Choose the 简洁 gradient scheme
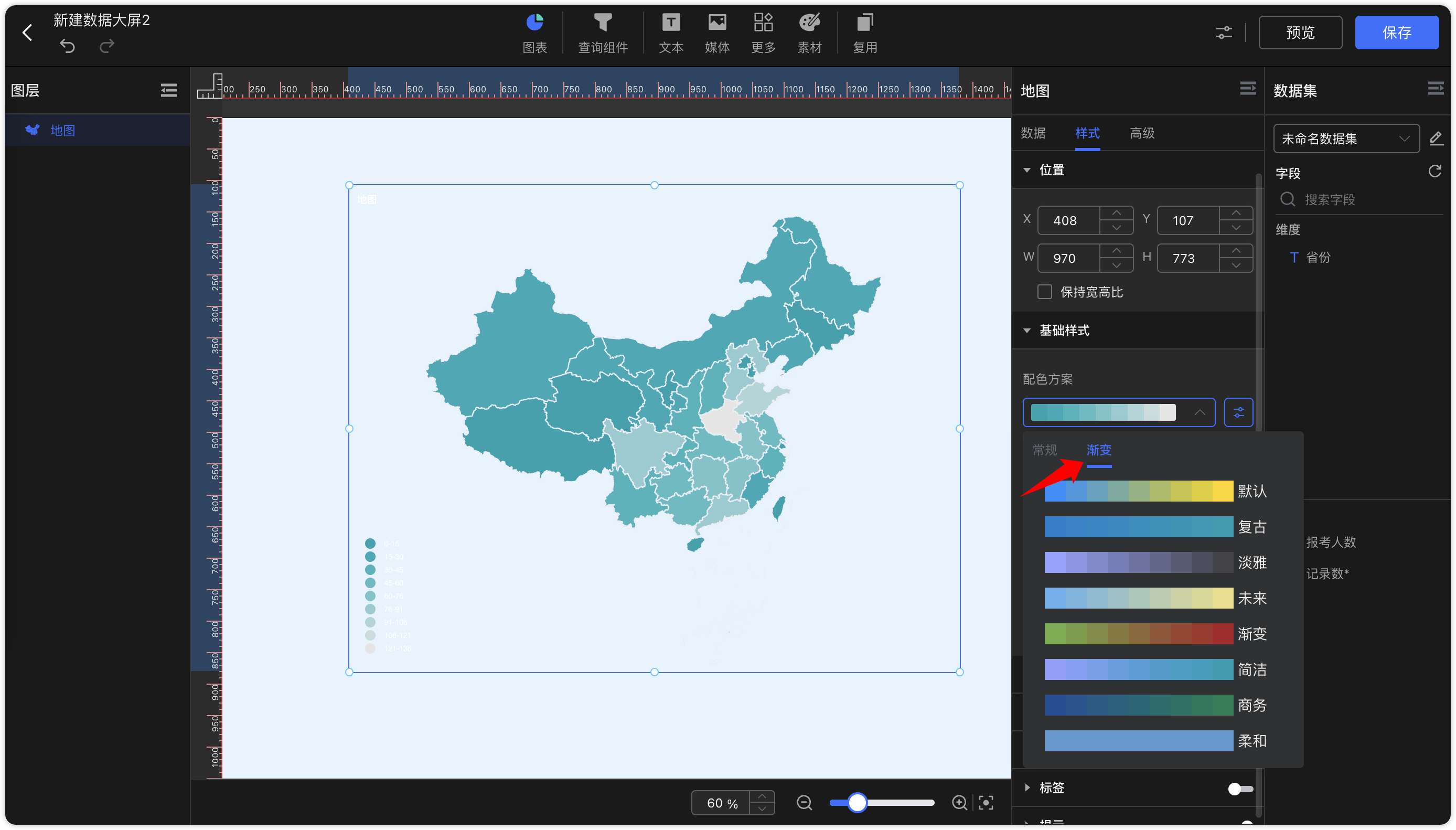The width and height of the screenshot is (1456, 830). (x=1155, y=669)
